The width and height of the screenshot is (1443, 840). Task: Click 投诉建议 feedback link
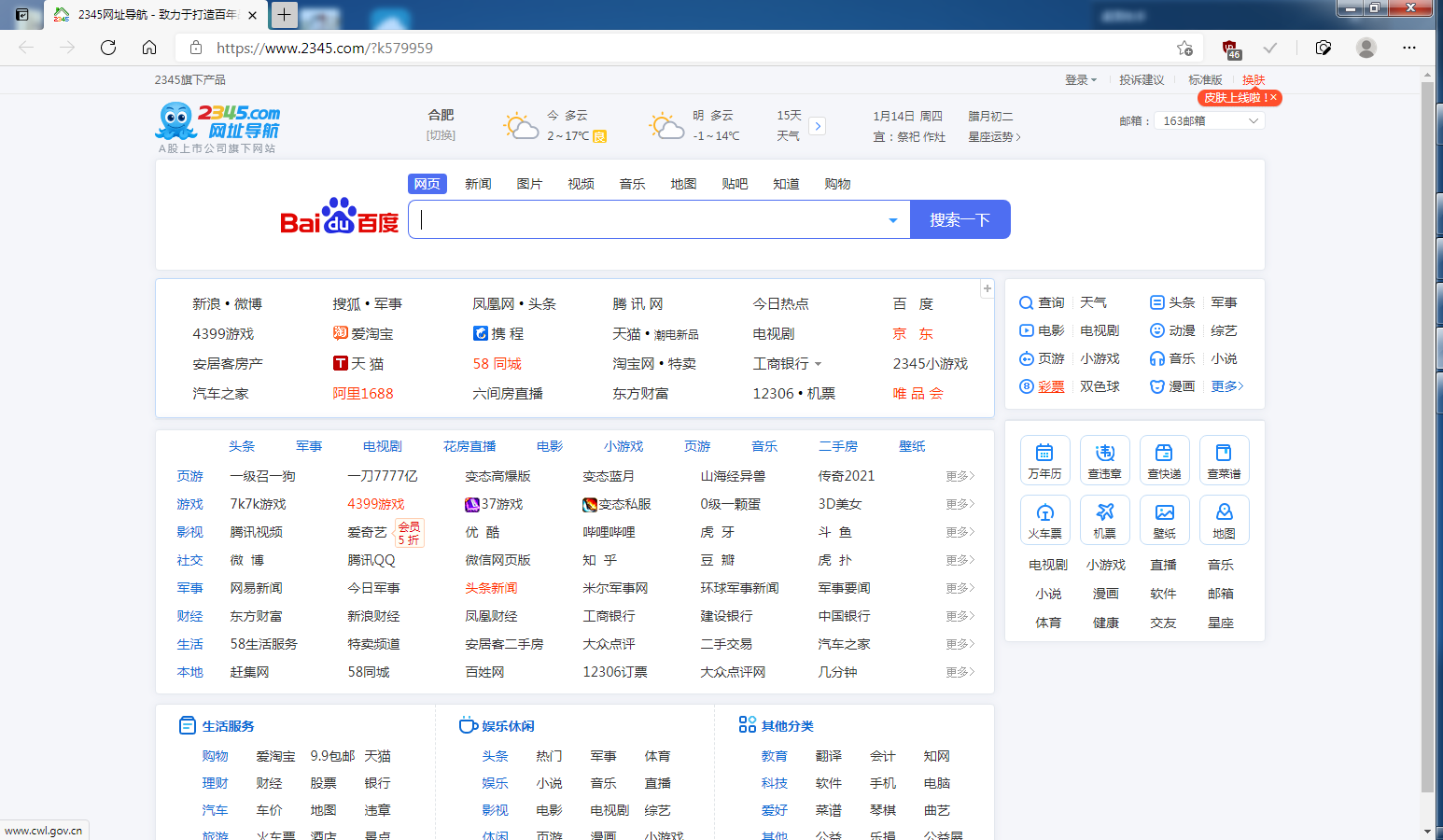click(x=1142, y=80)
